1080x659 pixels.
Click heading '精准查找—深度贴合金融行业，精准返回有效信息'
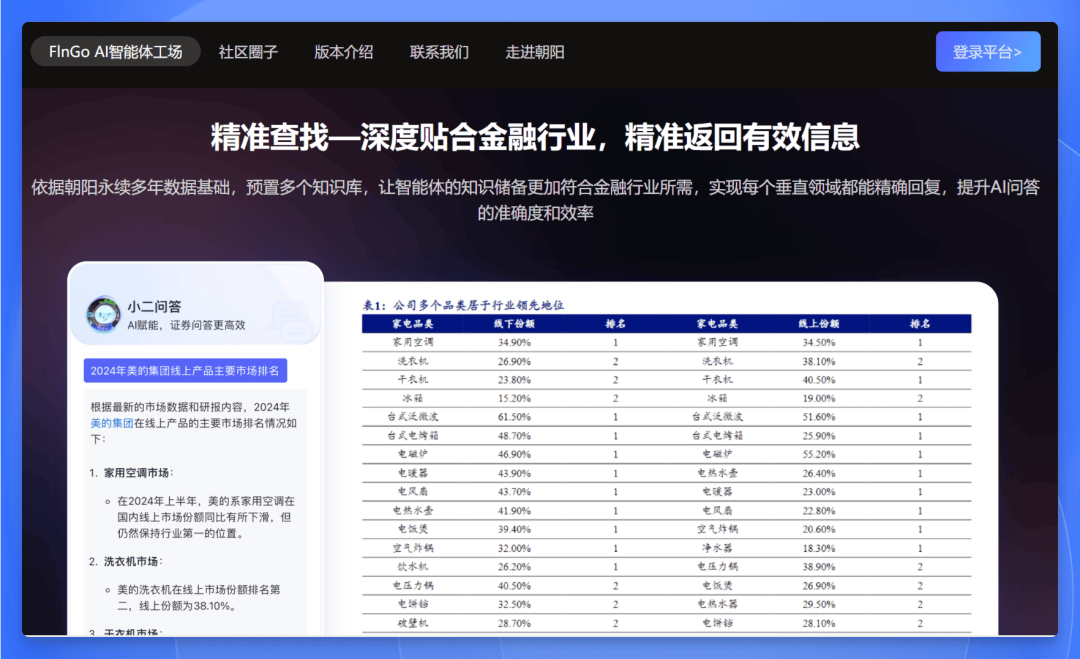pos(535,137)
